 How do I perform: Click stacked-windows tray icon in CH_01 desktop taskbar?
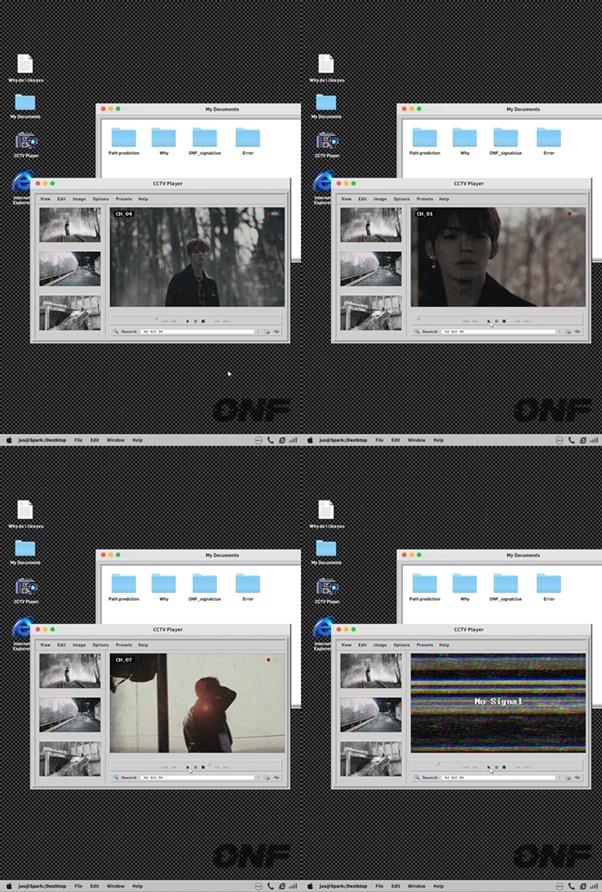[583, 440]
